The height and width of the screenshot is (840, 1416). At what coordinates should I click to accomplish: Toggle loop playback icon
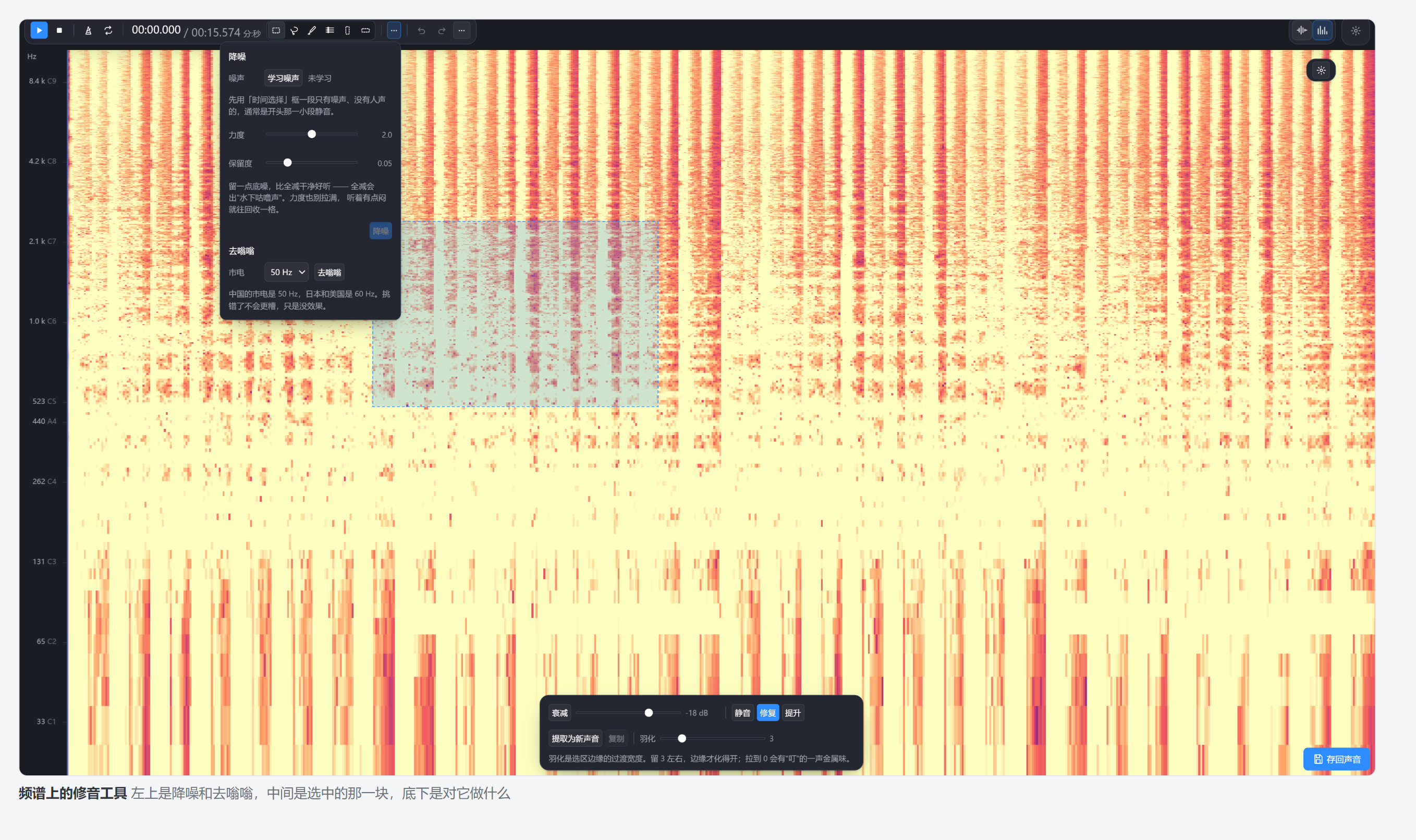(x=108, y=31)
